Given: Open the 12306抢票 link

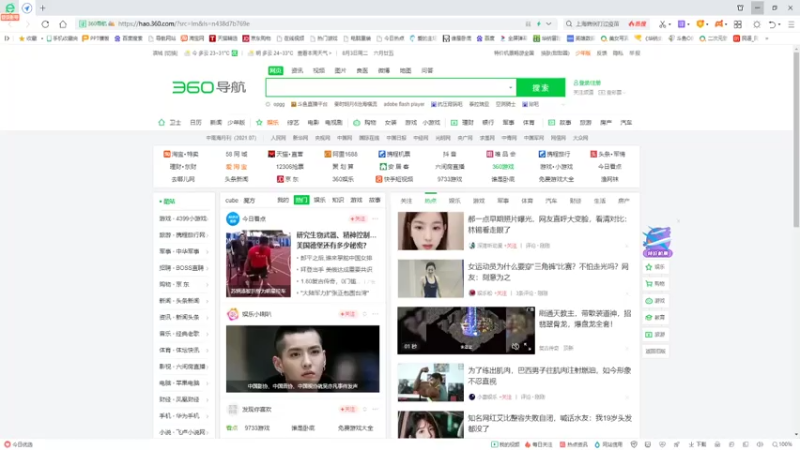Looking at the screenshot, I should pos(290,167).
